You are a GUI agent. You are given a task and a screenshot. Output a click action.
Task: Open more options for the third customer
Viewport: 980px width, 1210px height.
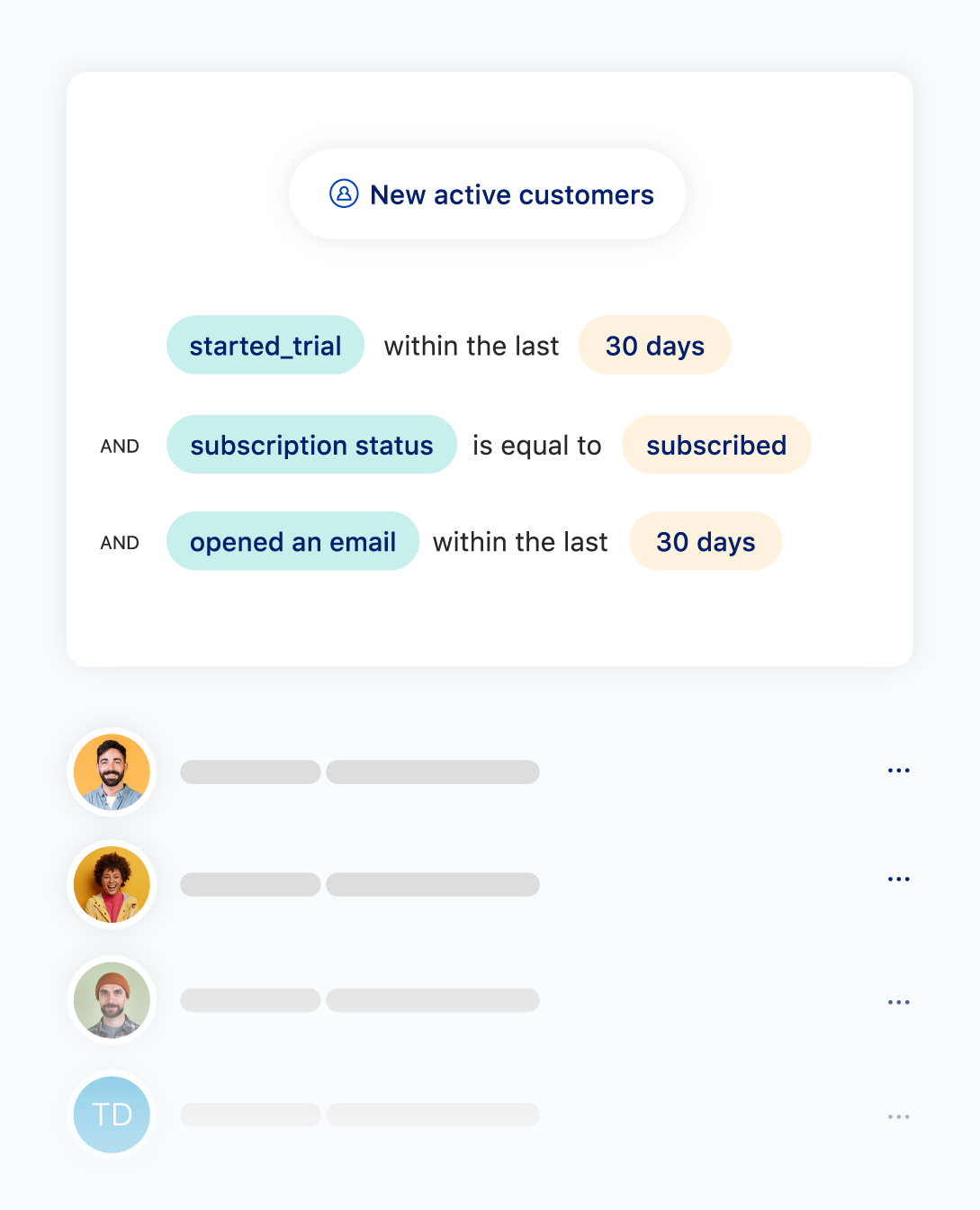point(898,1002)
